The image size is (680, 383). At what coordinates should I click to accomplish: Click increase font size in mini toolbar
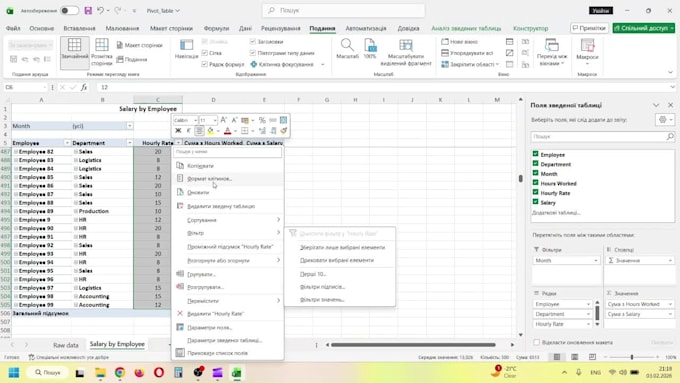[x=224, y=120]
